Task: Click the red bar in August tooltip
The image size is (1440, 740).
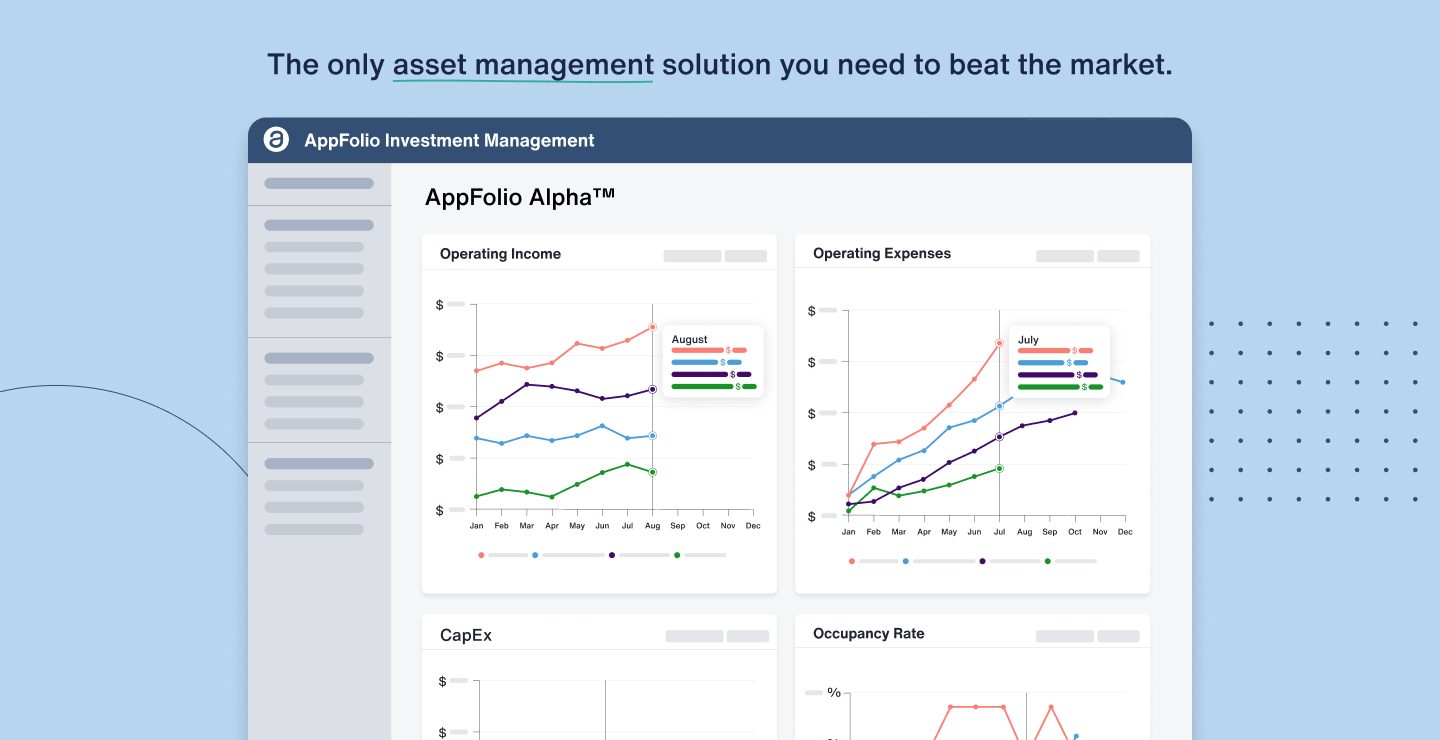Action: (x=697, y=350)
